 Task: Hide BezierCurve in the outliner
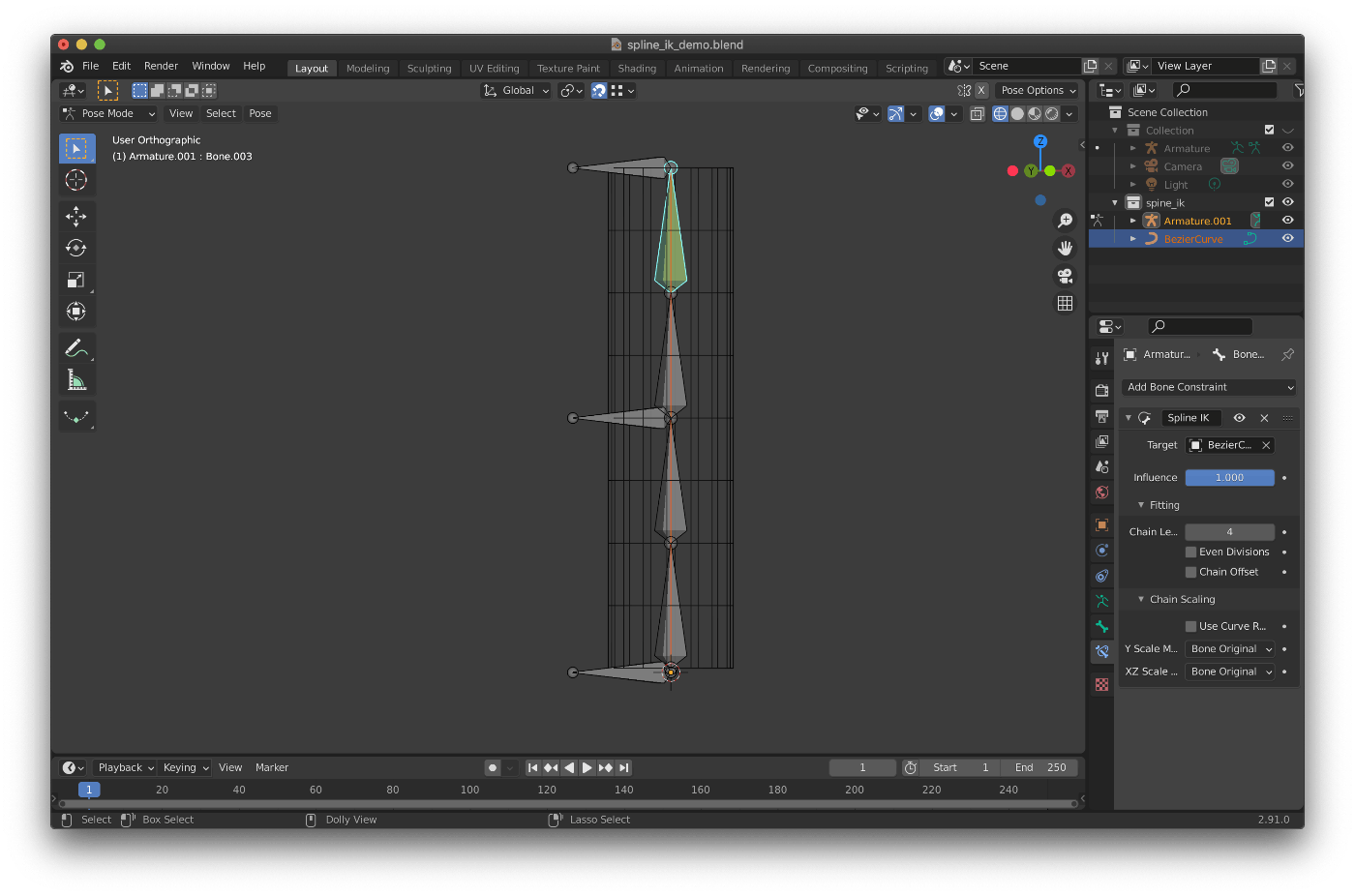(x=1287, y=238)
